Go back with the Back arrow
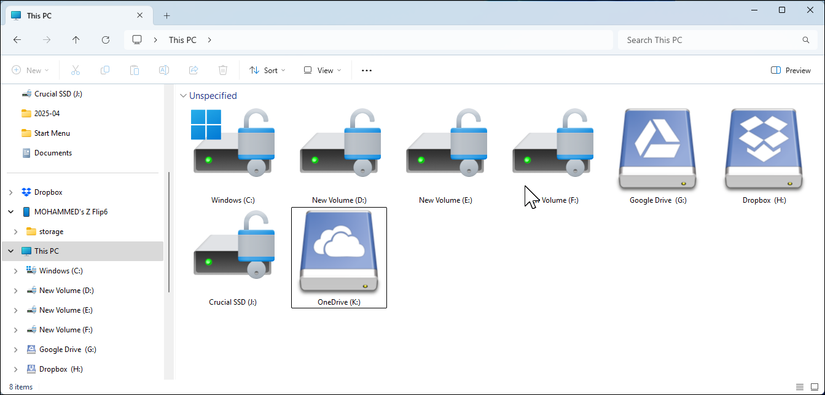The height and width of the screenshot is (395, 825). click(x=17, y=40)
